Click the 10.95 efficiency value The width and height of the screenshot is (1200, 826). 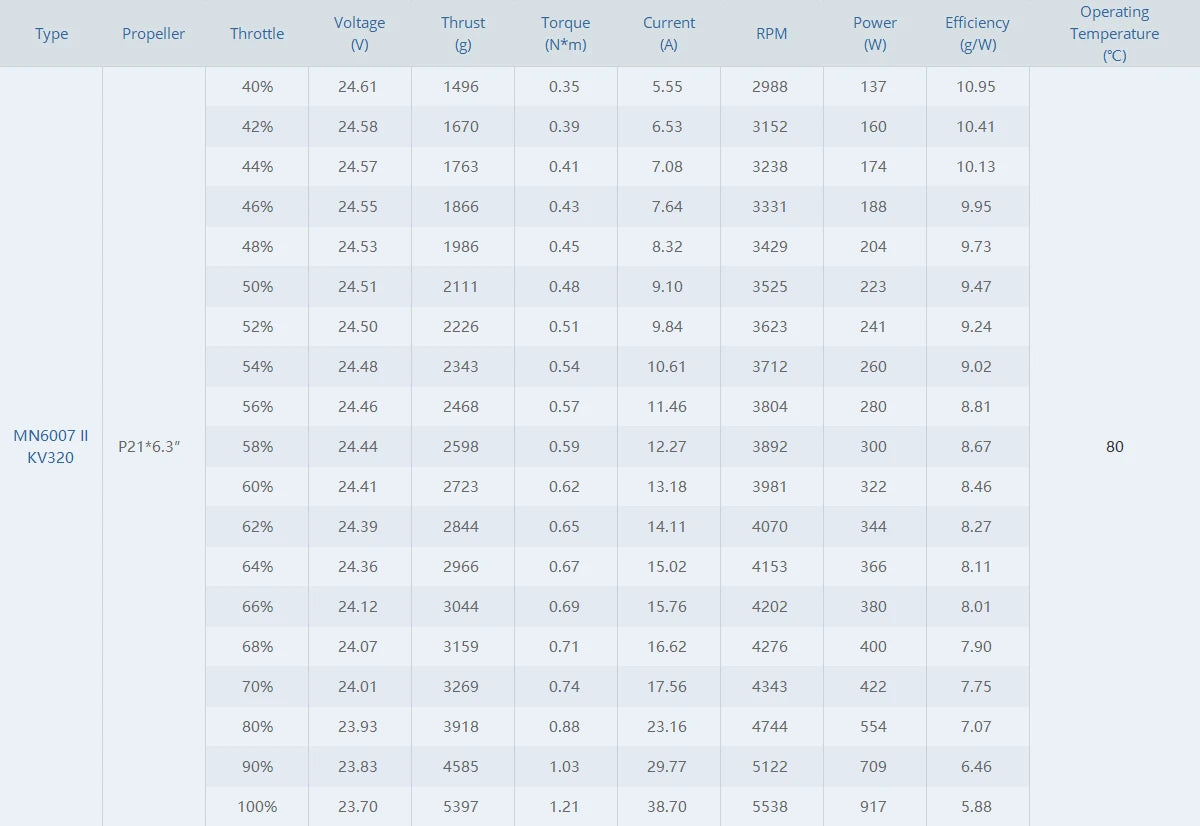pyautogui.click(x=975, y=87)
